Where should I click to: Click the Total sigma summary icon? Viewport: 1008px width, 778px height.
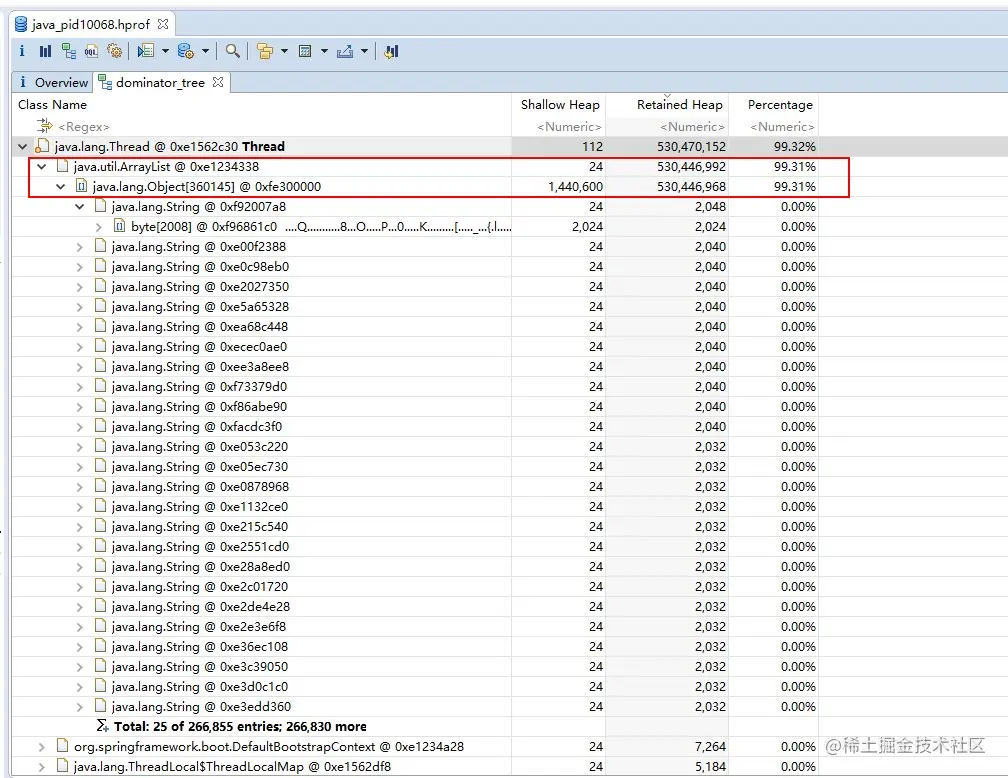[102, 725]
